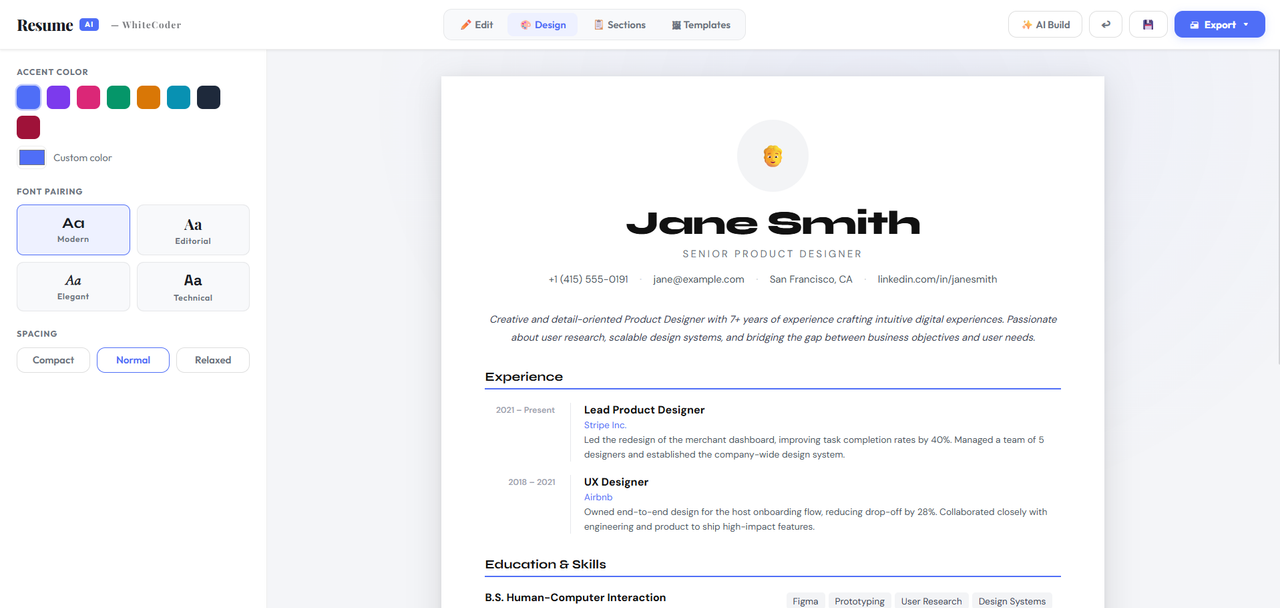Click the AI badge beside Resume logo
The image size is (1280, 608).
point(89,24)
